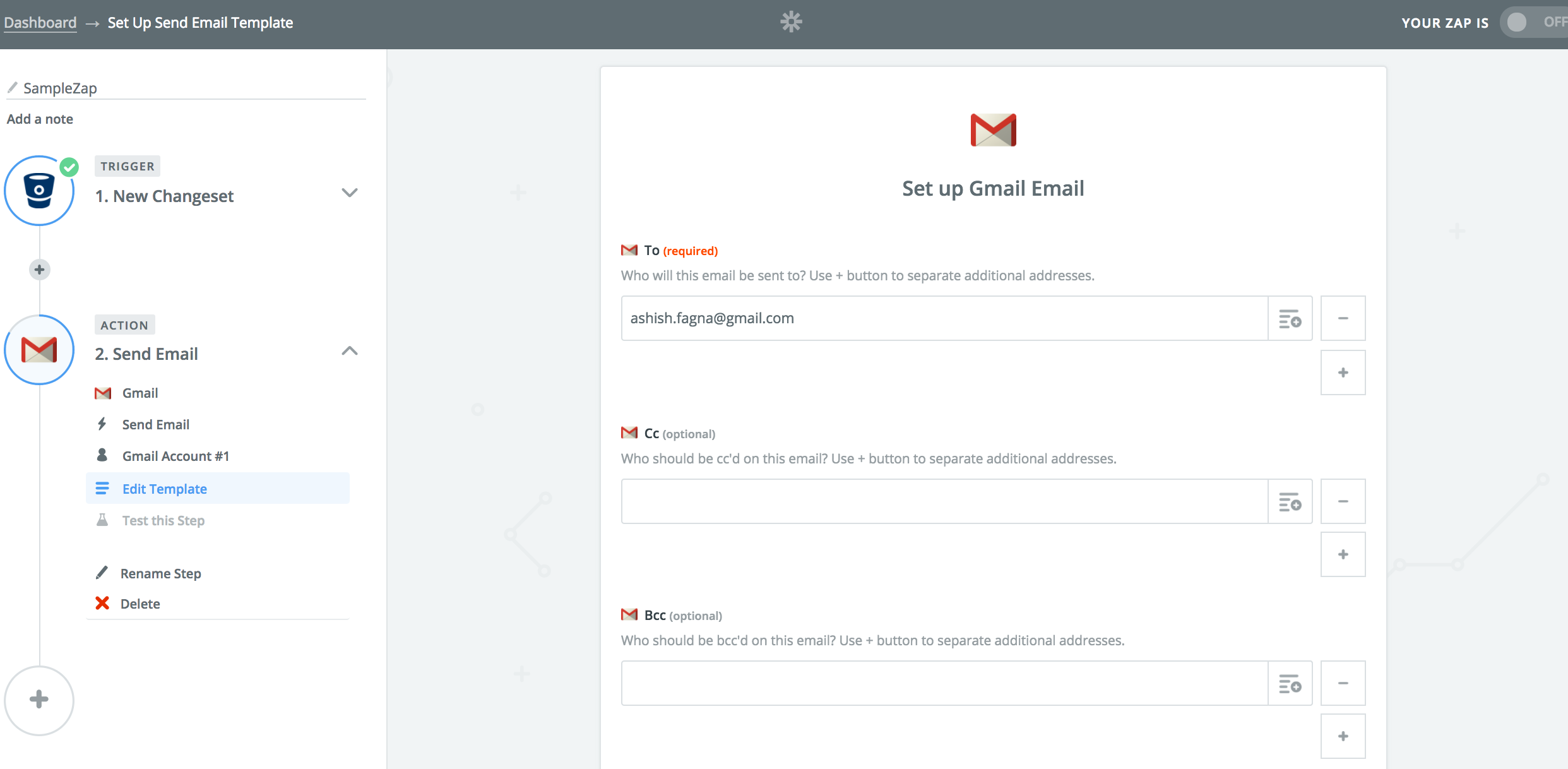Click the green check badge on trigger
The image size is (1568, 769).
[69, 167]
